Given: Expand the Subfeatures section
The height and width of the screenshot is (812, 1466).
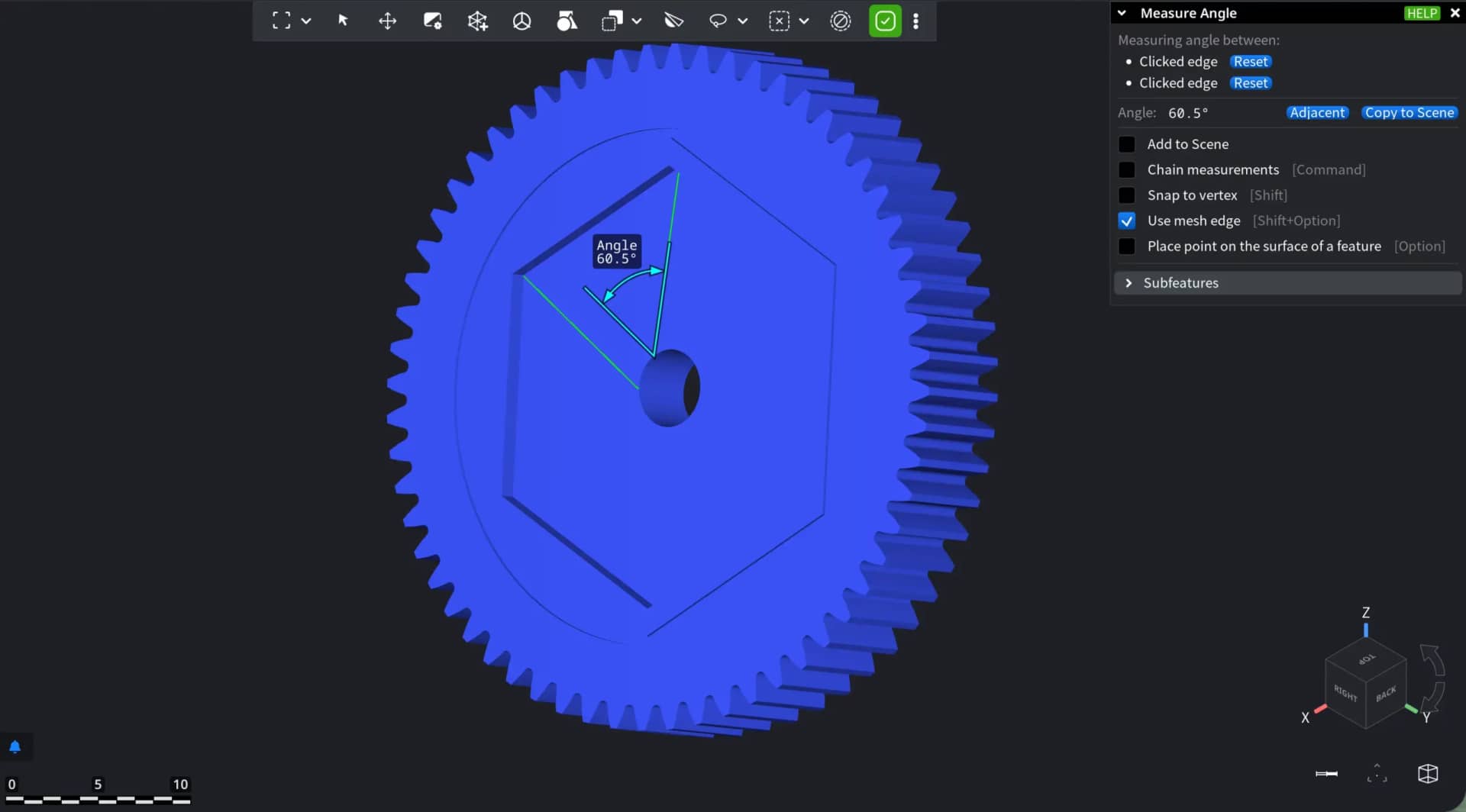Looking at the screenshot, I should pyautogui.click(x=1288, y=282).
